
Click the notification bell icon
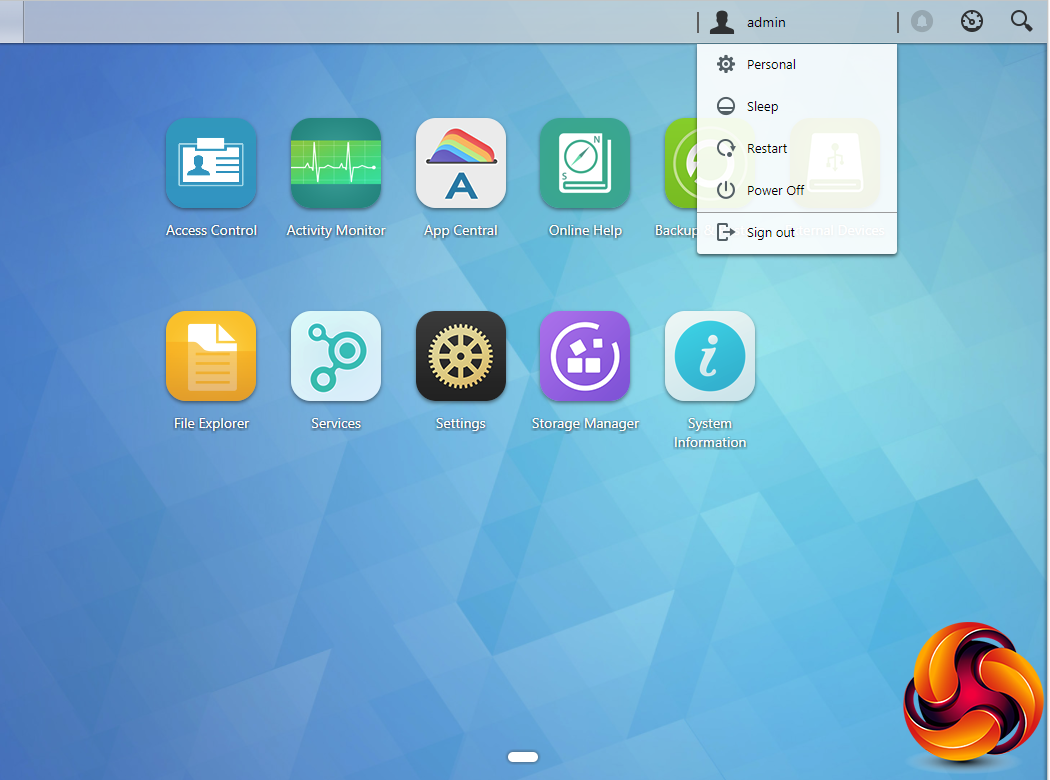(x=922, y=21)
